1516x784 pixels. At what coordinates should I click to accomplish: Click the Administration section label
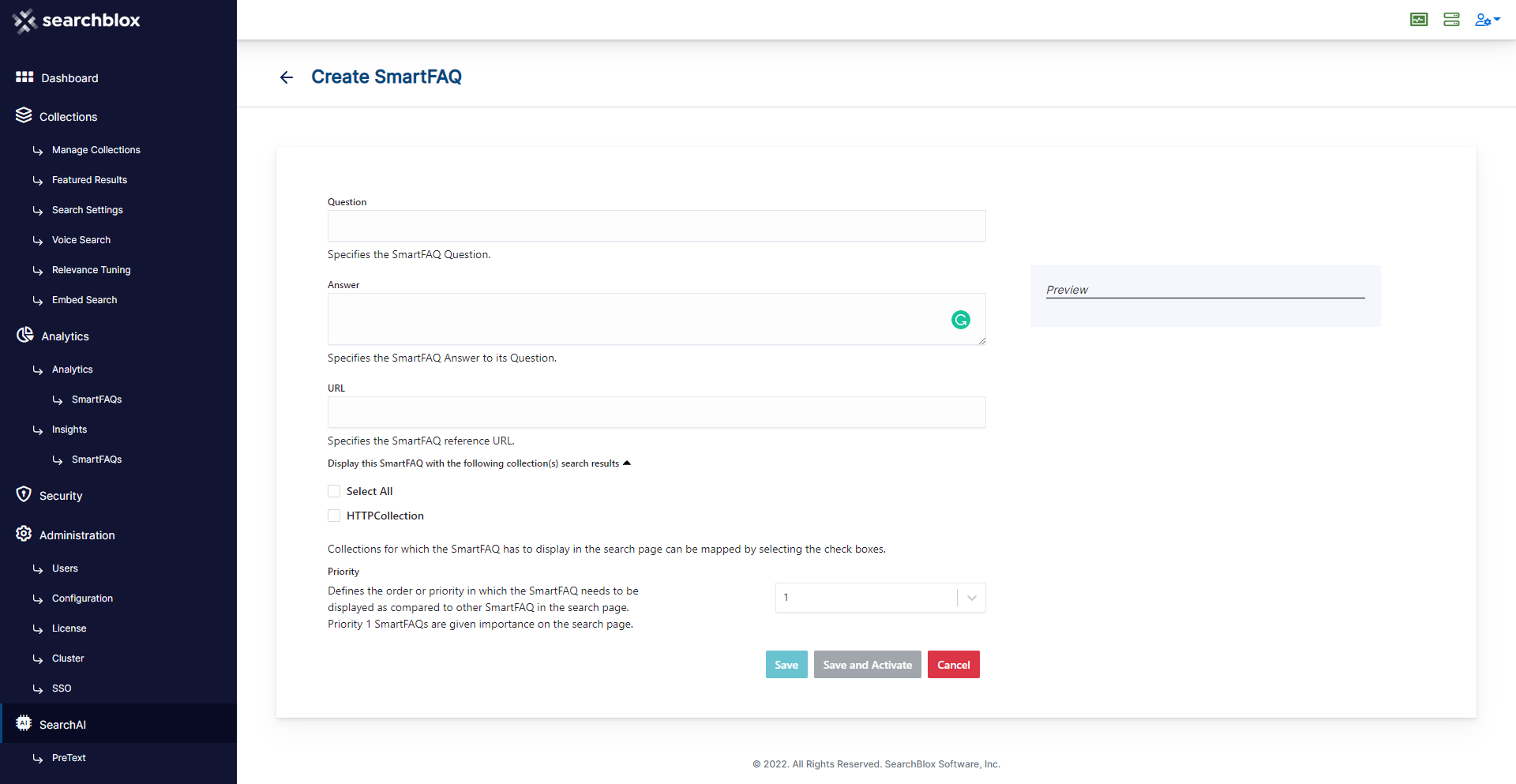pyautogui.click(x=77, y=535)
